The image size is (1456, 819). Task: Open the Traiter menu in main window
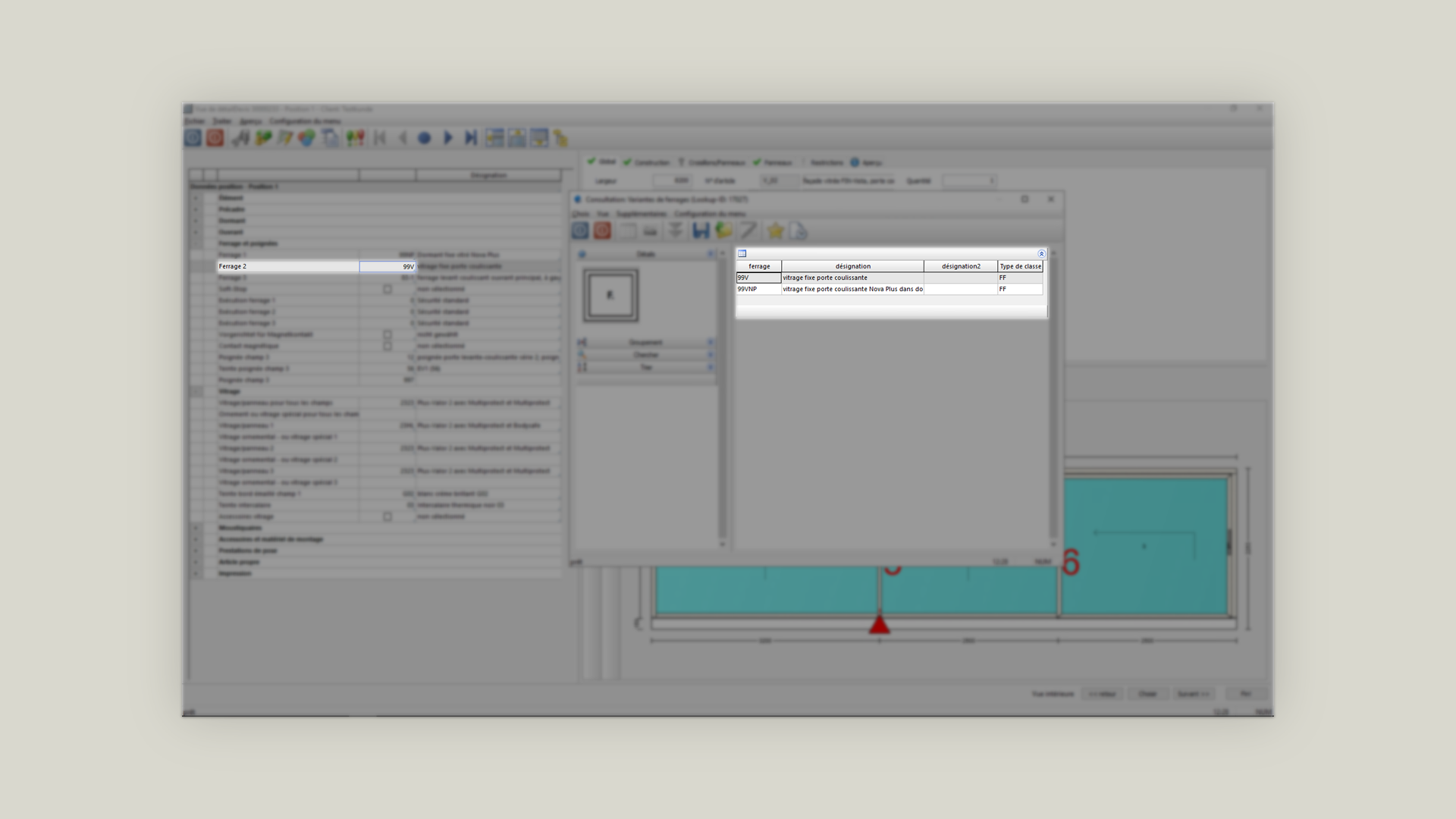[222, 121]
